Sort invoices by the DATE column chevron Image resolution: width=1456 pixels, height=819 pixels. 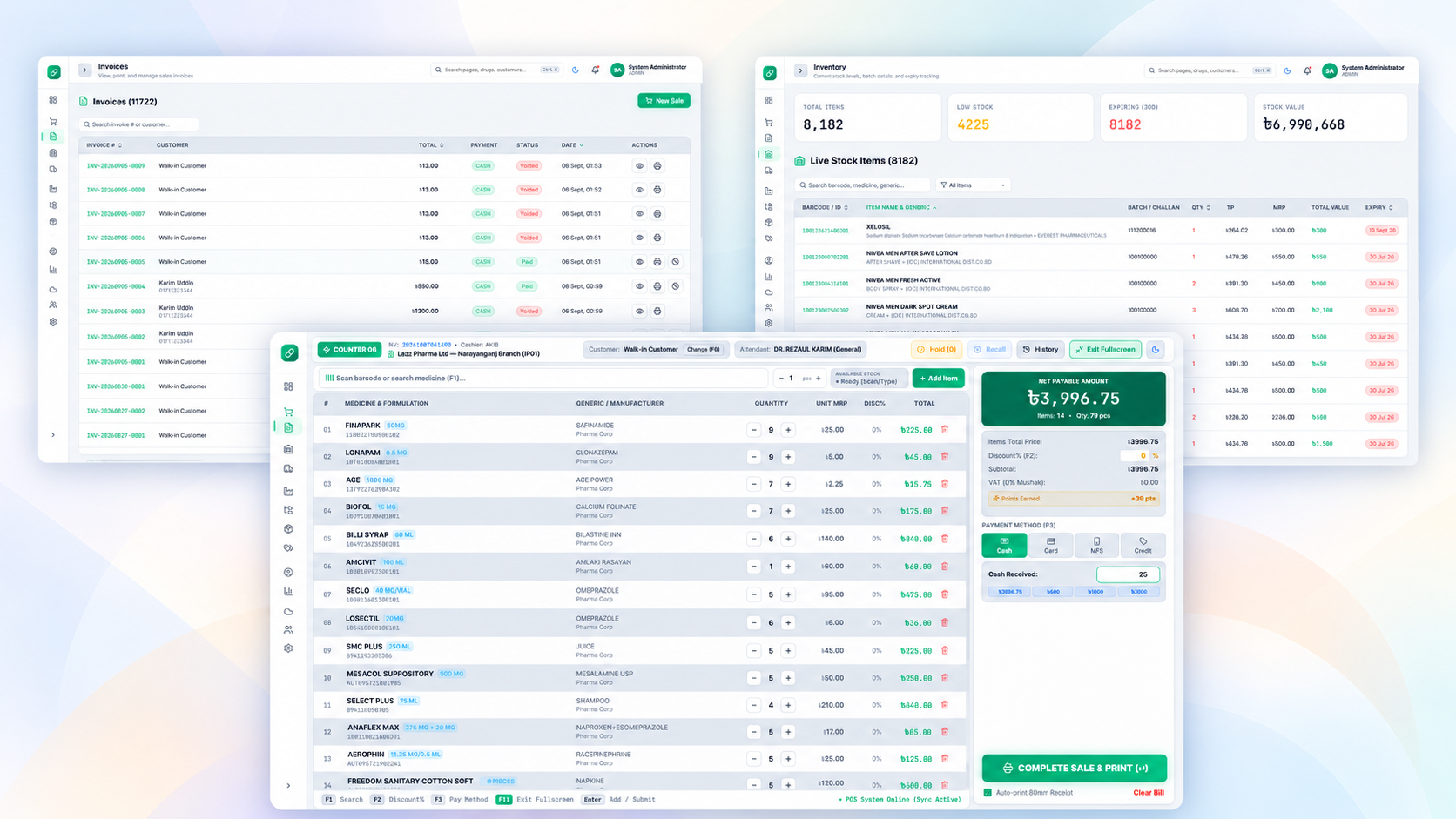[x=582, y=145]
